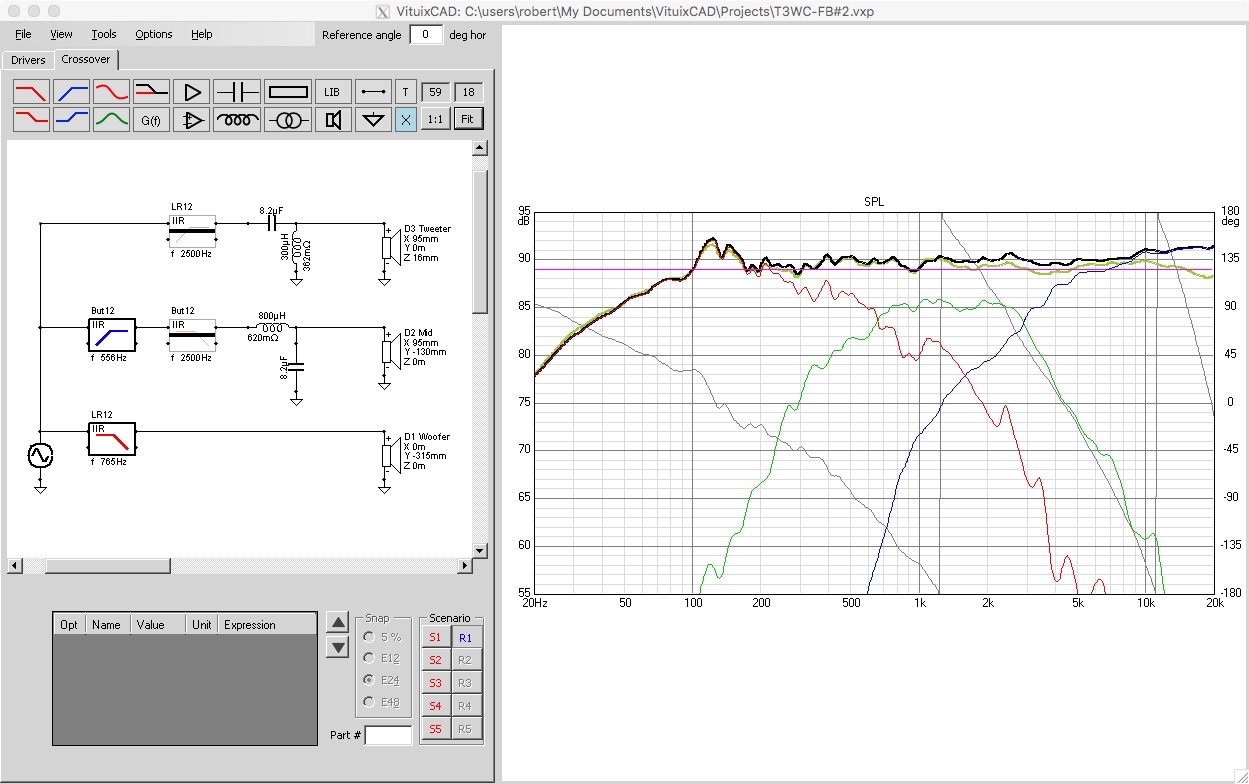Click the Value column header
Screen dimensions: 1249x784
[x=159, y=624]
